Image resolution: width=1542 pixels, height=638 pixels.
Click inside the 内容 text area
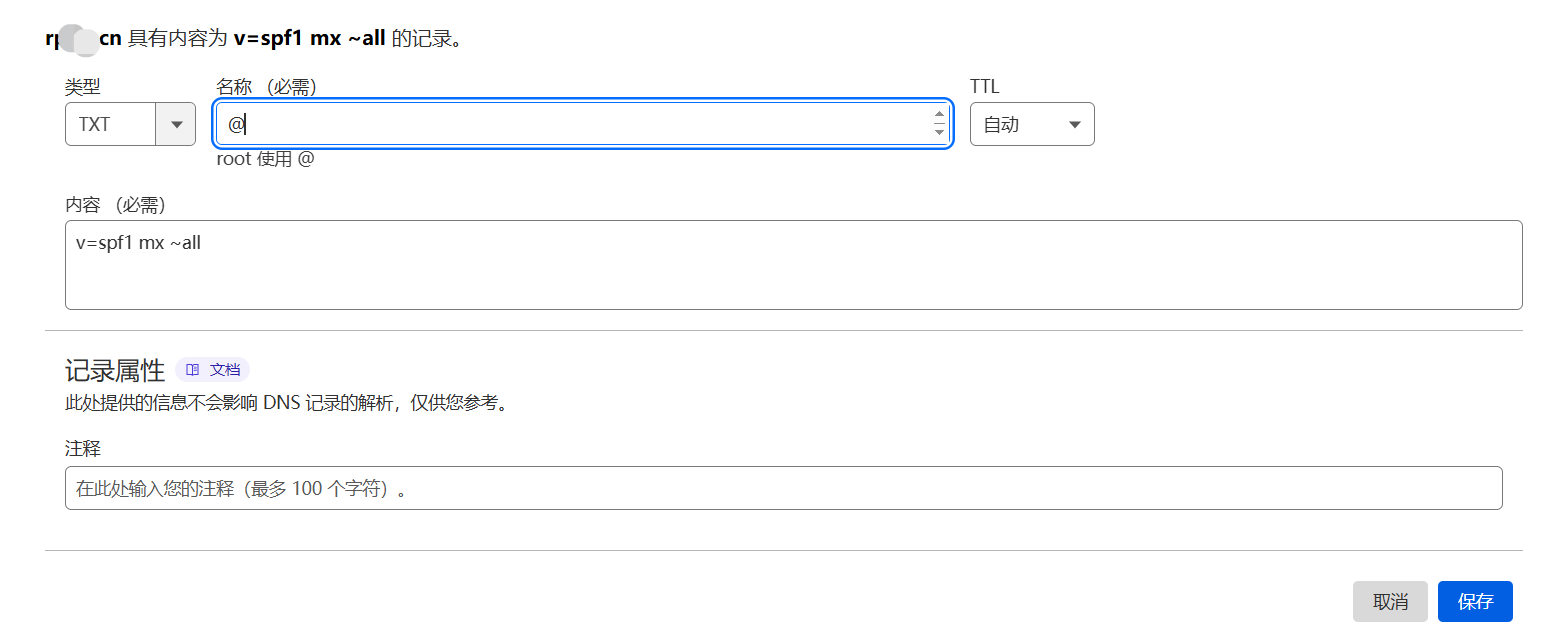pyautogui.click(x=793, y=265)
